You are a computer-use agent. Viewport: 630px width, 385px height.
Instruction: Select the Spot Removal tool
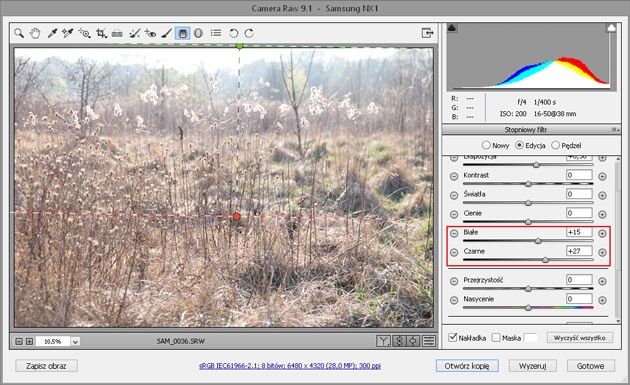[135, 33]
